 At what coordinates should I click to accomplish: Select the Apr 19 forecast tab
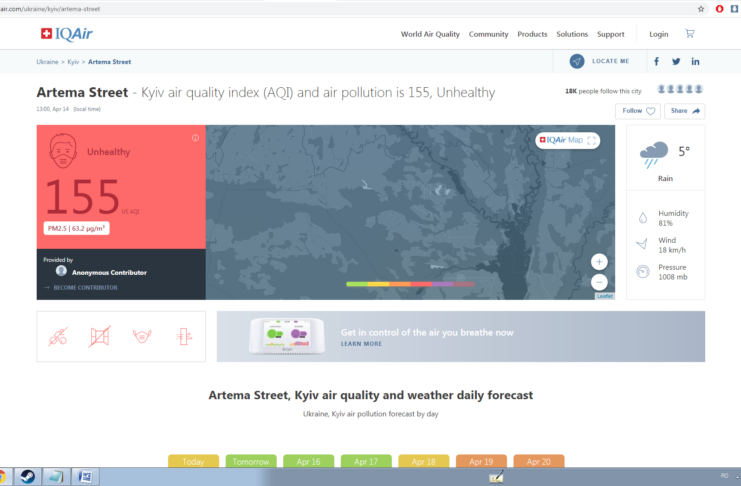coord(481,461)
